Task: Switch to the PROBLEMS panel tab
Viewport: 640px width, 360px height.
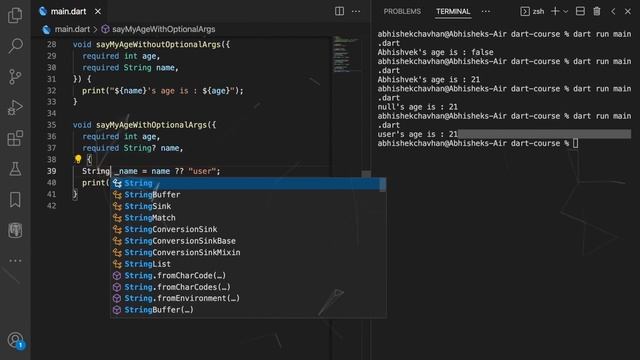Action: [x=402, y=11]
